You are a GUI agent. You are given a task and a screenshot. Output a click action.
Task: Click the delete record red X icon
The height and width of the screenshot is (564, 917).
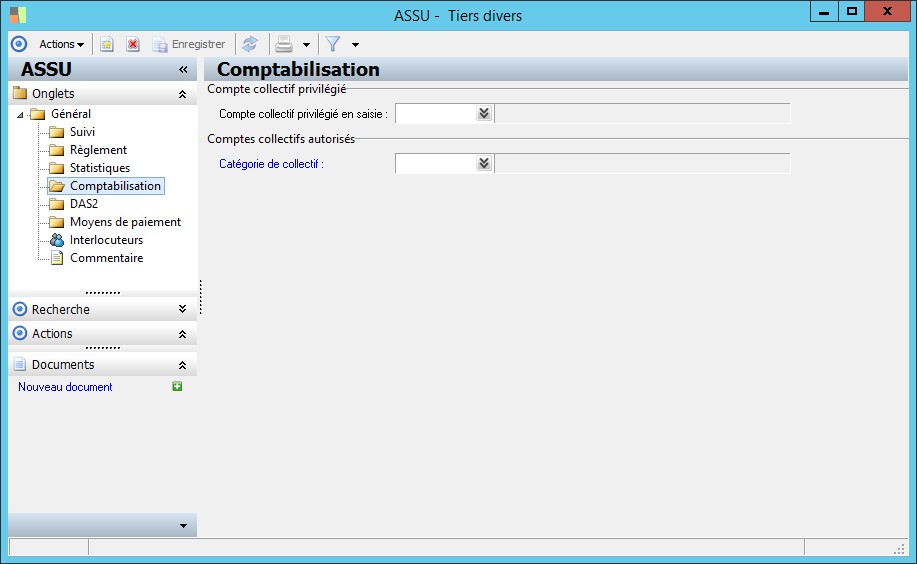(x=133, y=44)
